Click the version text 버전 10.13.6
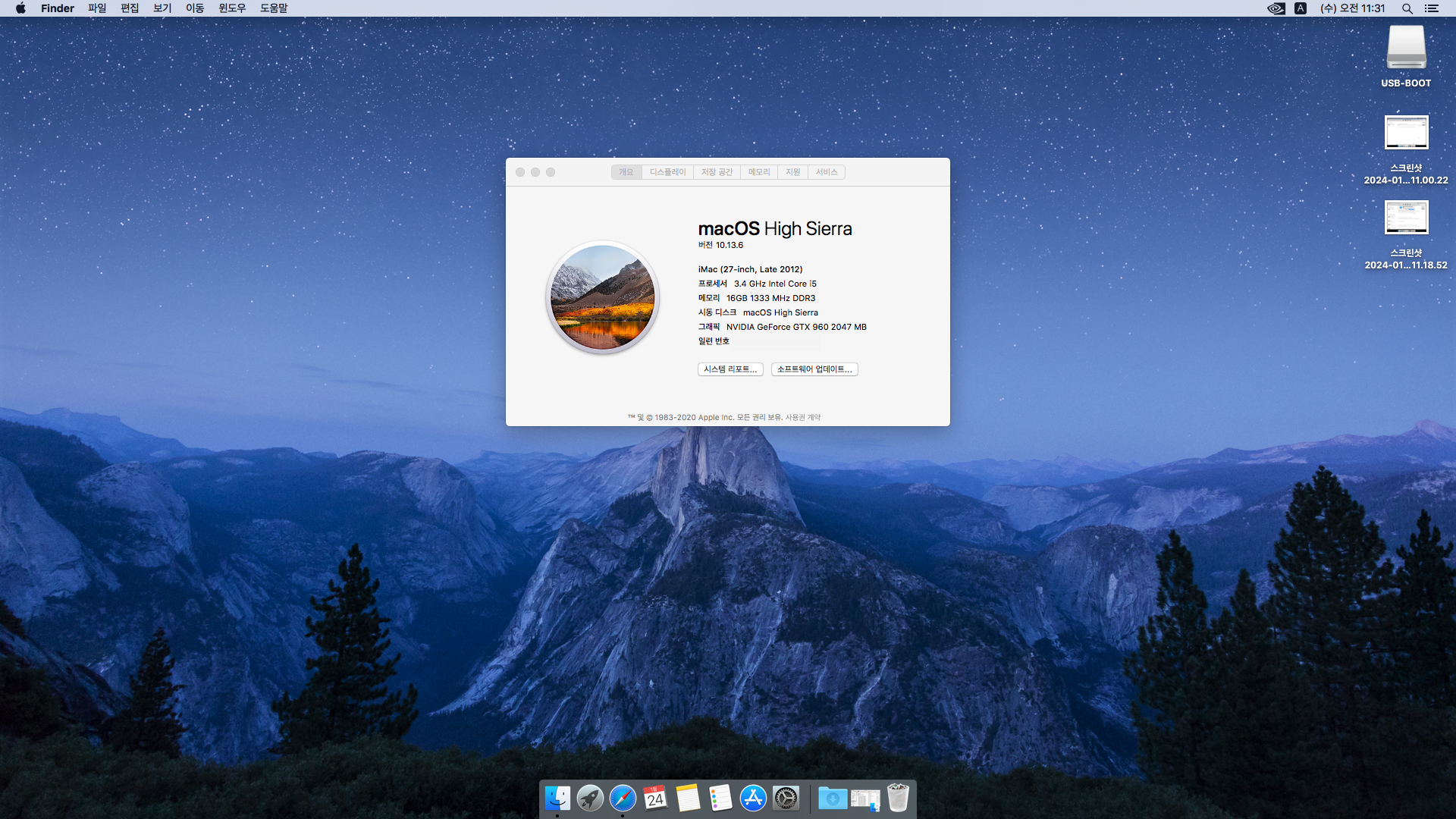This screenshot has height=819, width=1456. point(720,245)
